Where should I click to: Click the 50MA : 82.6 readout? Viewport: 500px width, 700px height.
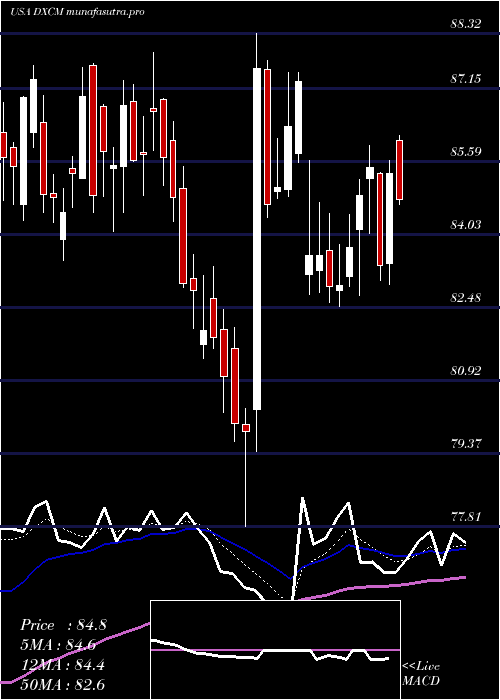pos(63,684)
